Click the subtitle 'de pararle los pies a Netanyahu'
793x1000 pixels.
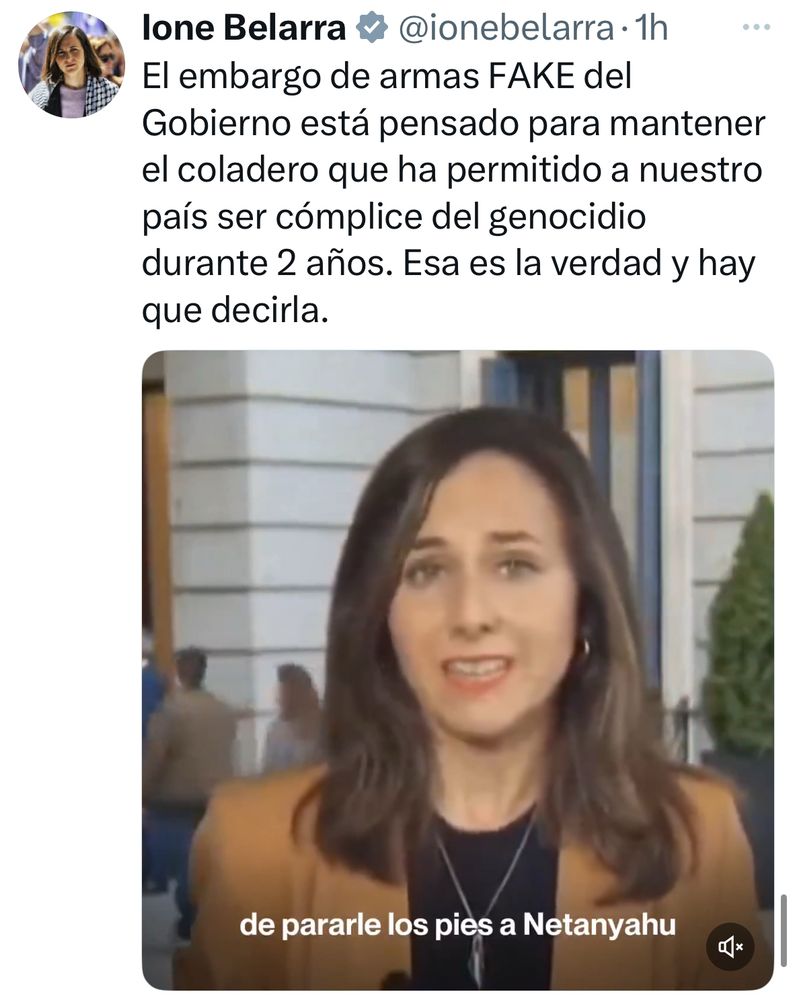457,925
